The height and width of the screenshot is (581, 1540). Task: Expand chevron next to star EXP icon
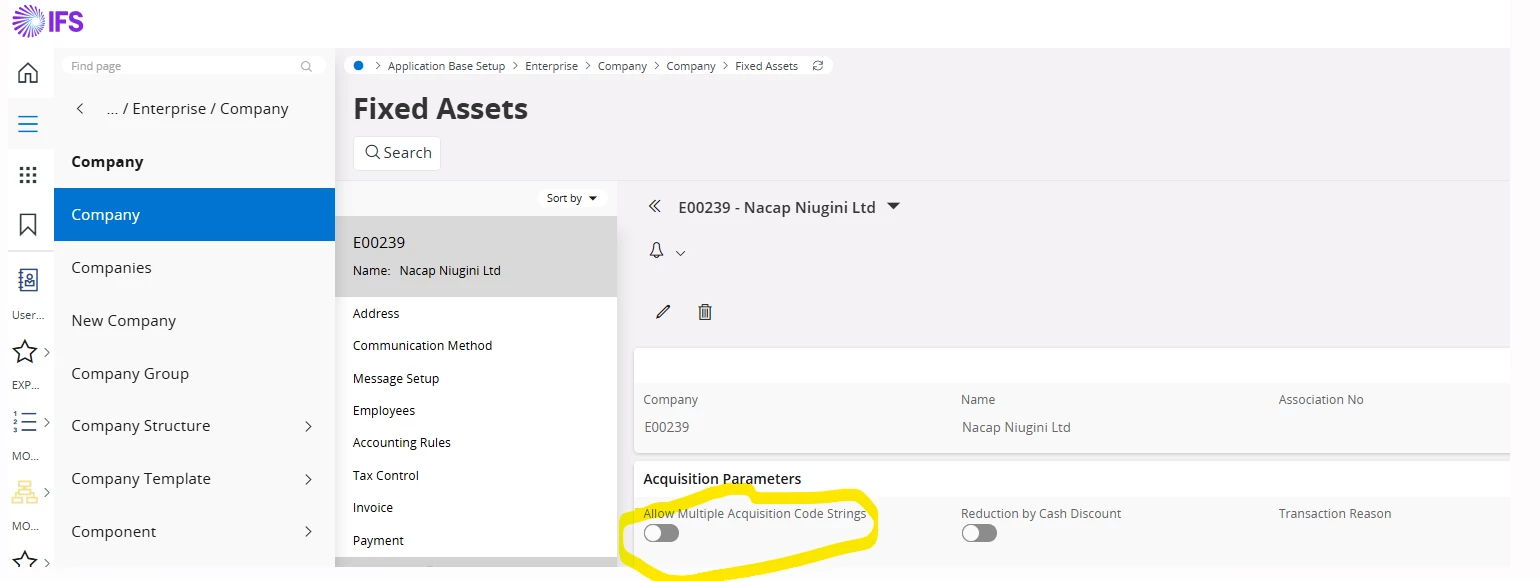47,352
